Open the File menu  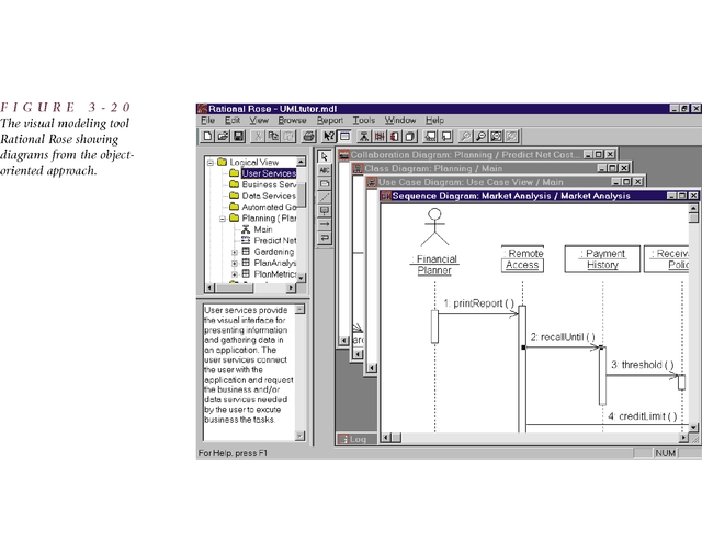point(208,120)
